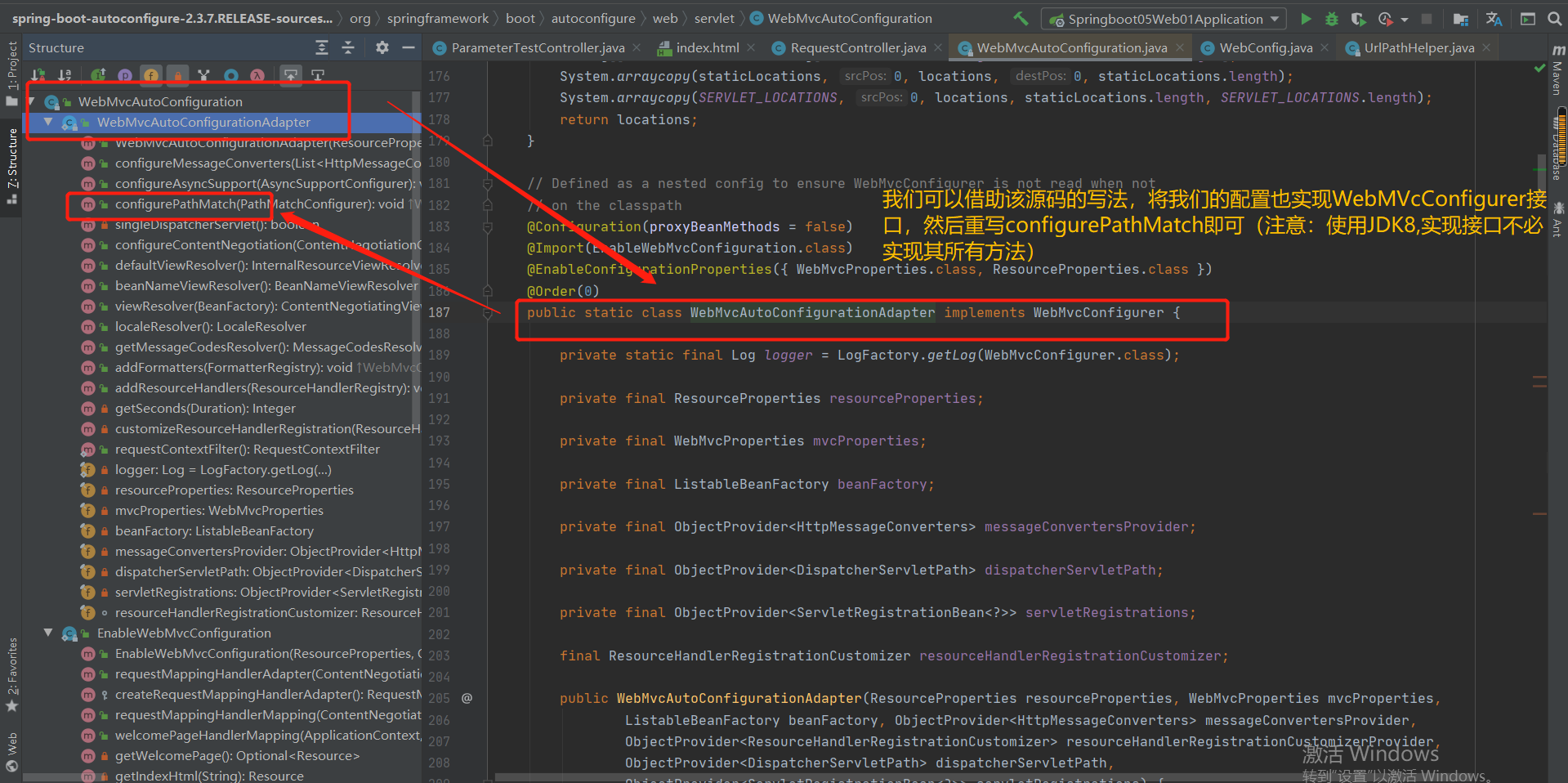Toggle Sort by Visibility in Structure toolbar
The height and width of the screenshot is (783, 1568).
[x=38, y=75]
